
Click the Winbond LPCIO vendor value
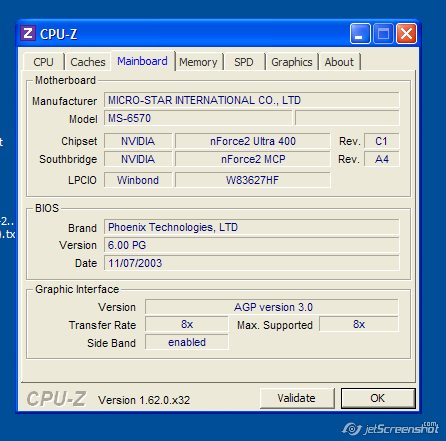pyautogui.click(x=138, y=180)
